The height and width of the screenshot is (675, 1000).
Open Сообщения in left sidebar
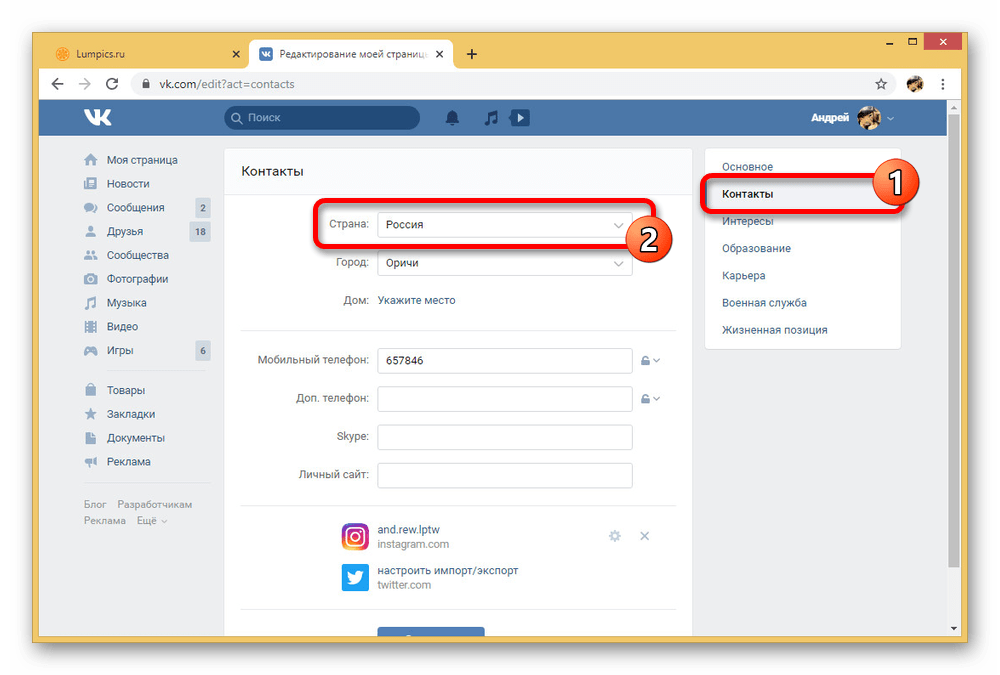tap(135, 208)
